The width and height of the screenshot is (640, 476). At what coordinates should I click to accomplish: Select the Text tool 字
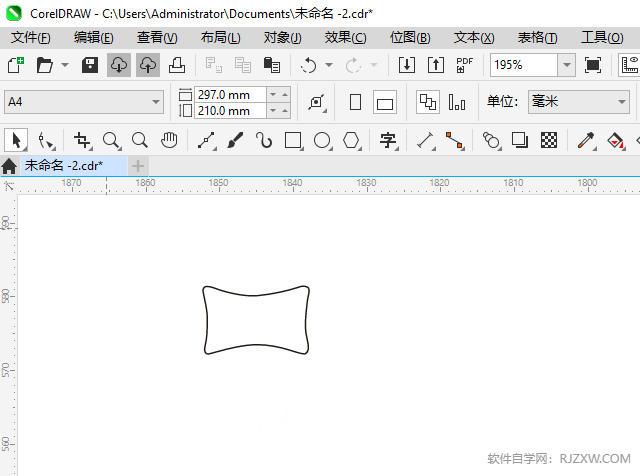click(x=389, y=141)
